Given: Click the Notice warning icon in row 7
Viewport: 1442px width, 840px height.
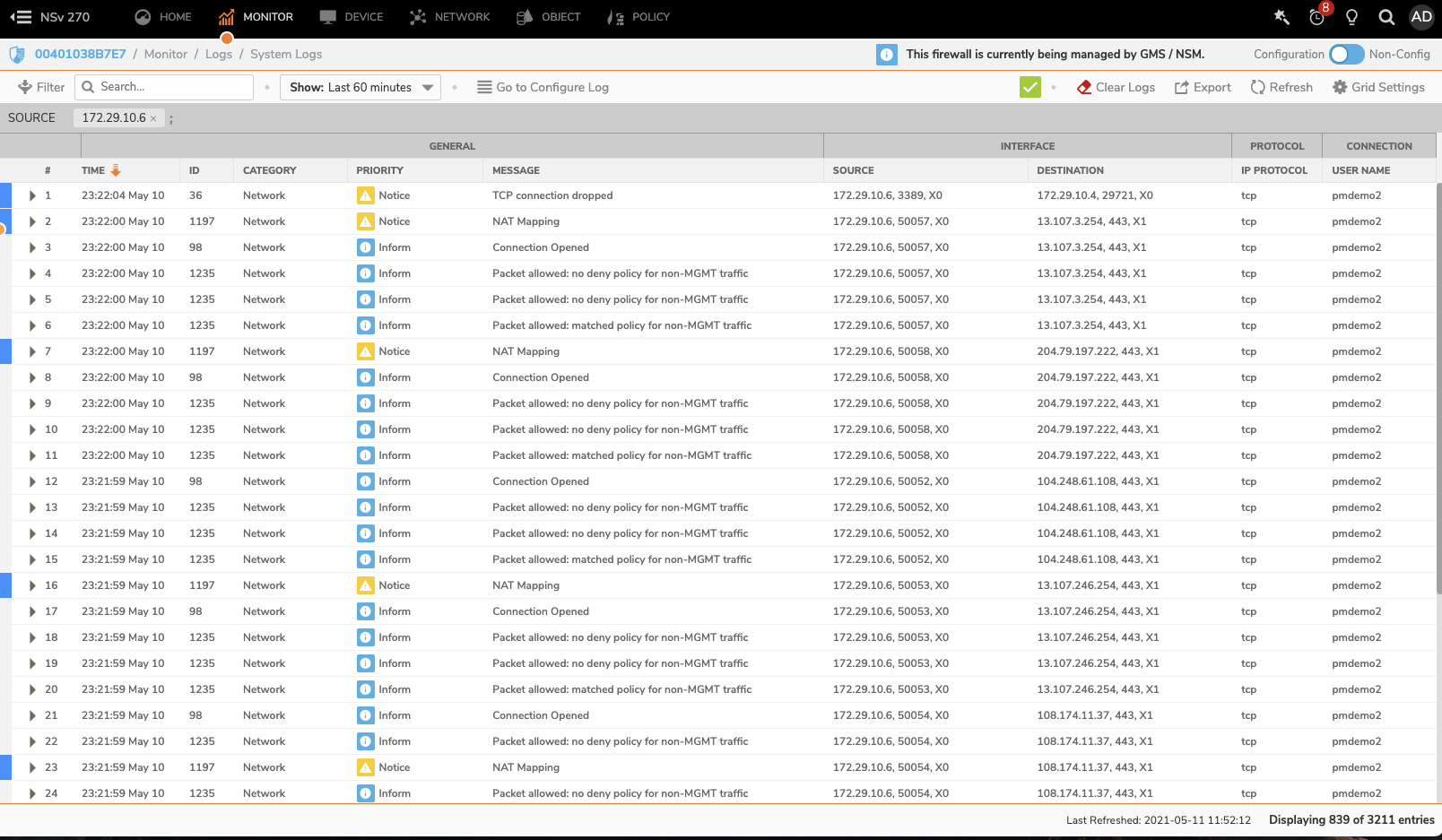Looking at the screenshot, I should 366,351.
